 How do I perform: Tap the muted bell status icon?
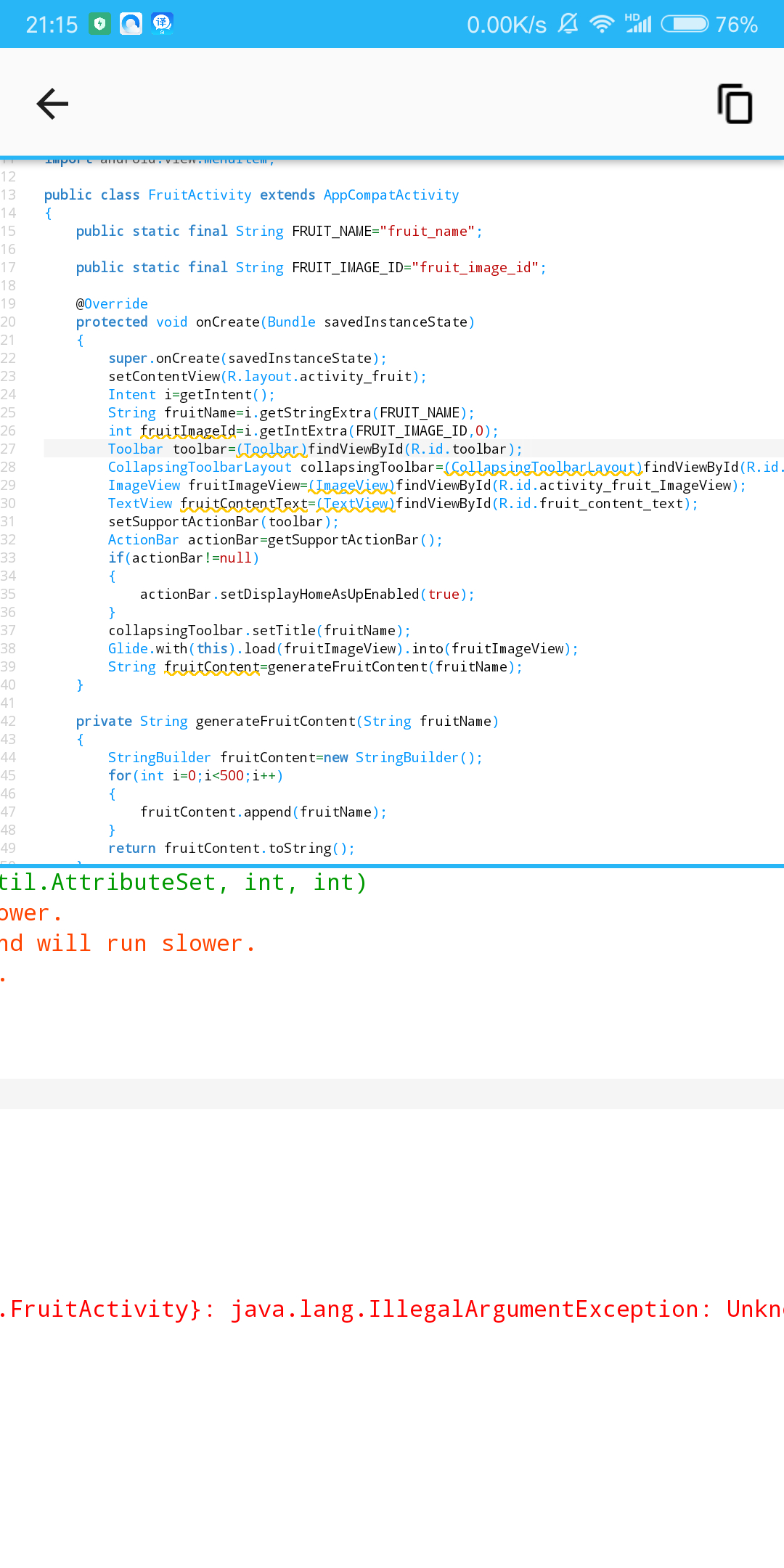pos(568,24)
